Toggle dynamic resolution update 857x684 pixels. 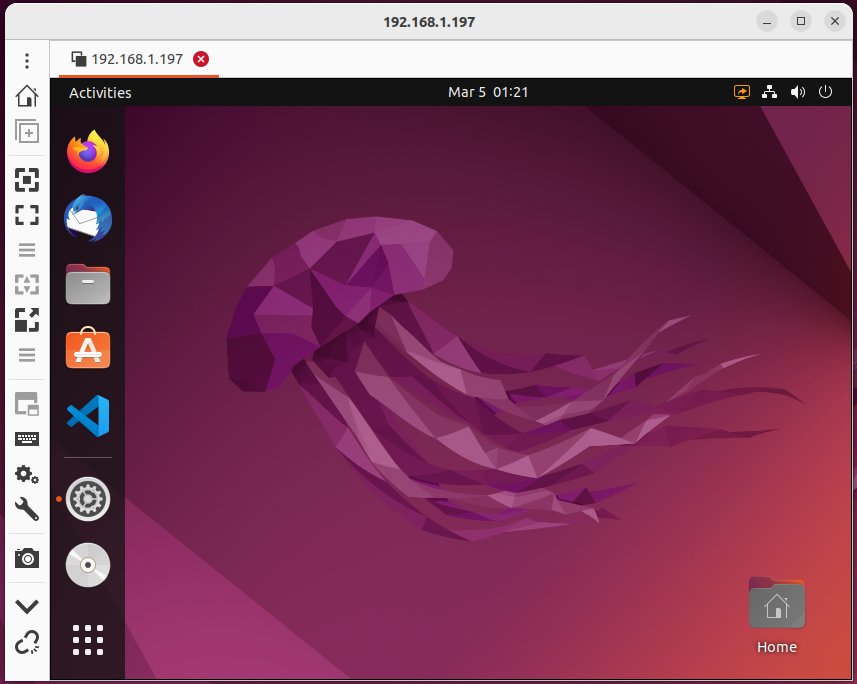click(x=27, y=285)
